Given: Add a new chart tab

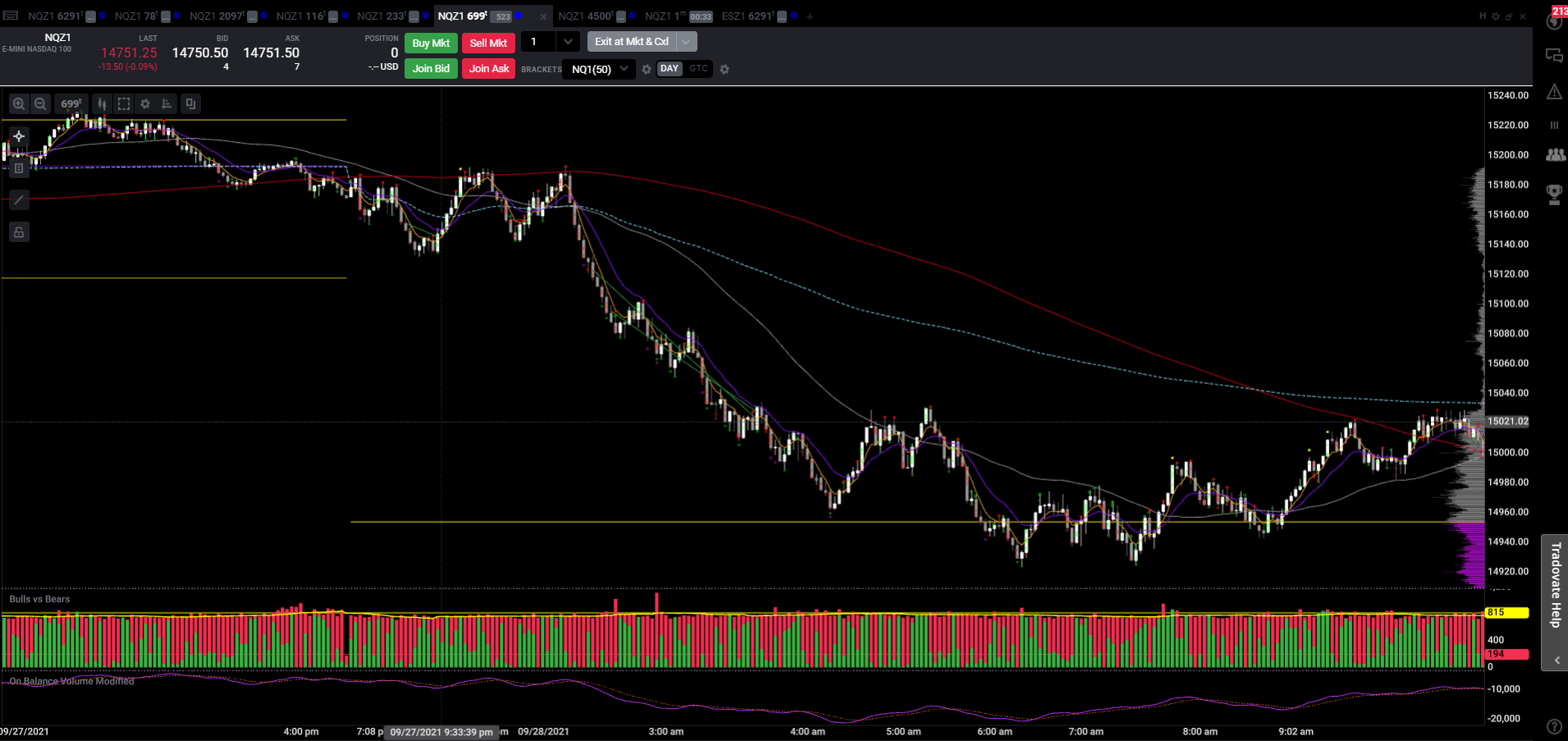Looking at the screenshot, I should pyautogui.click(x=809, y=16).
